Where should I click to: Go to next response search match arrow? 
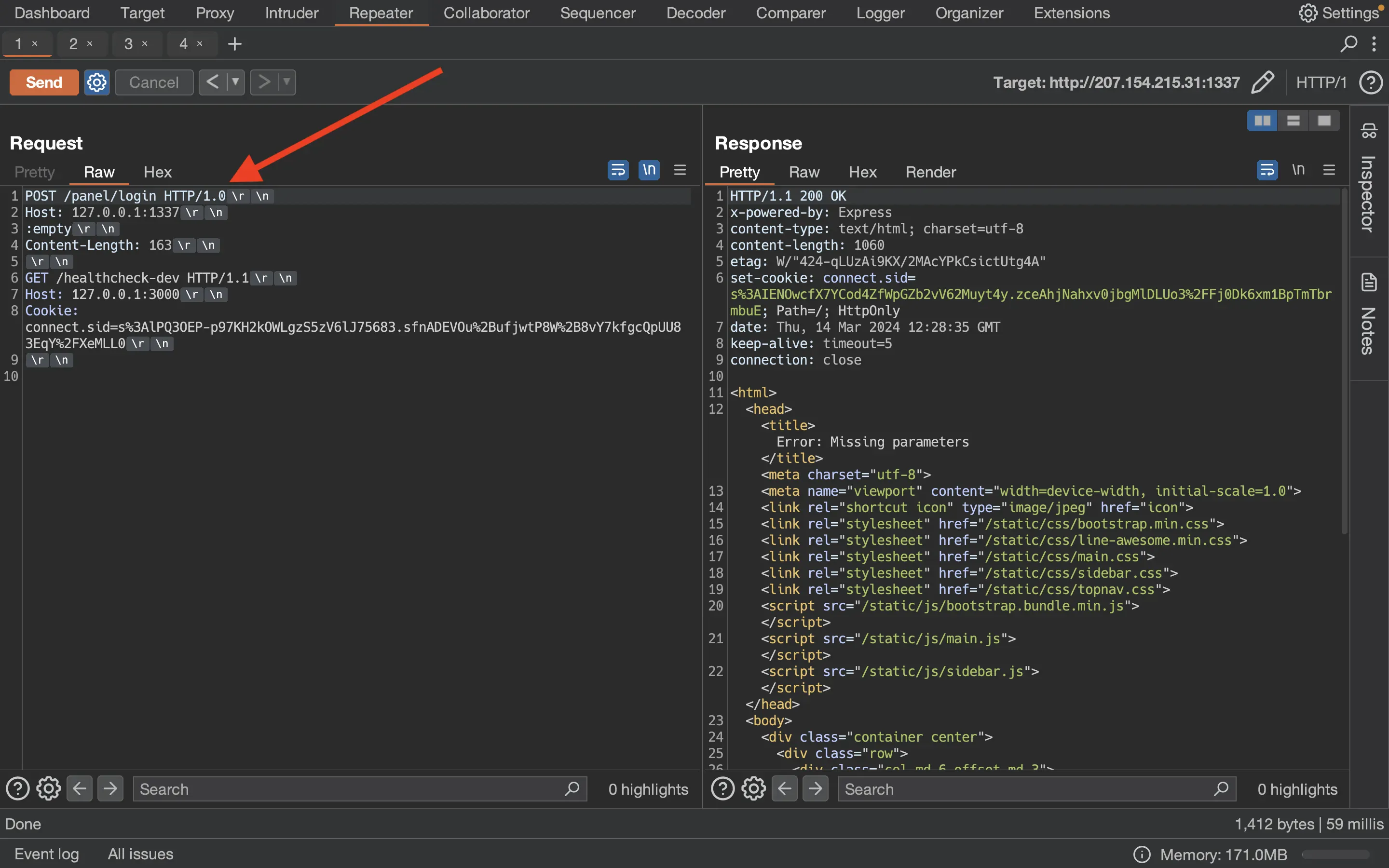point(816,789)
